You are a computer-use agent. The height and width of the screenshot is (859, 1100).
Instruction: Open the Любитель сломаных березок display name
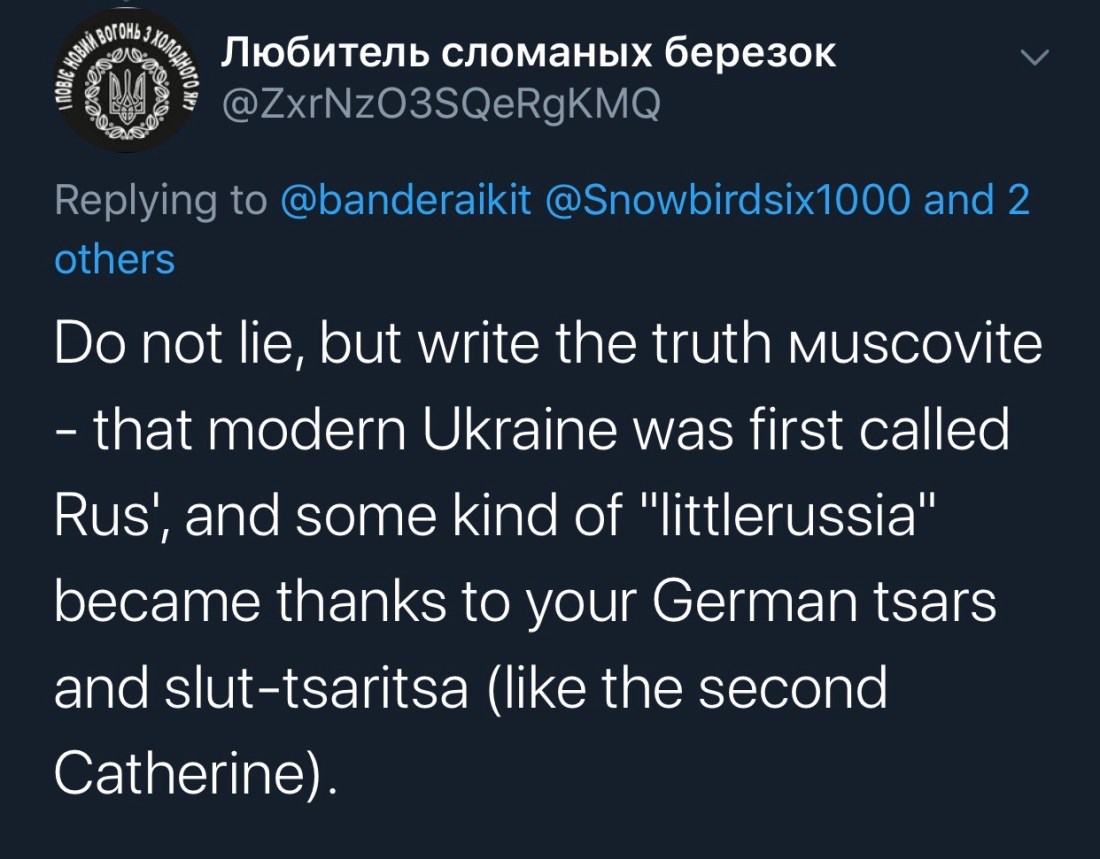(528, 53)
